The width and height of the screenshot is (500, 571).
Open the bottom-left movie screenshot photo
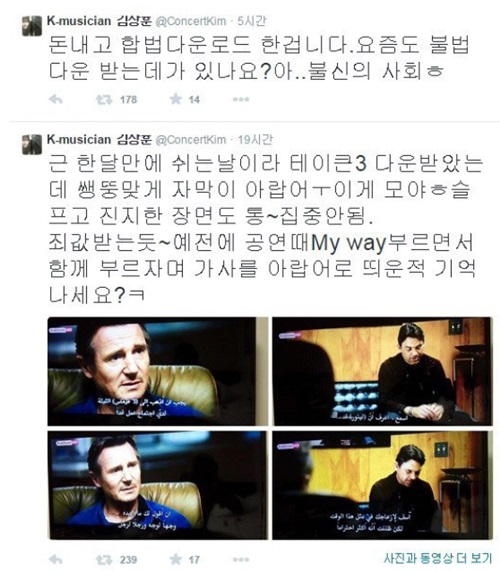[x=158, y=485]
